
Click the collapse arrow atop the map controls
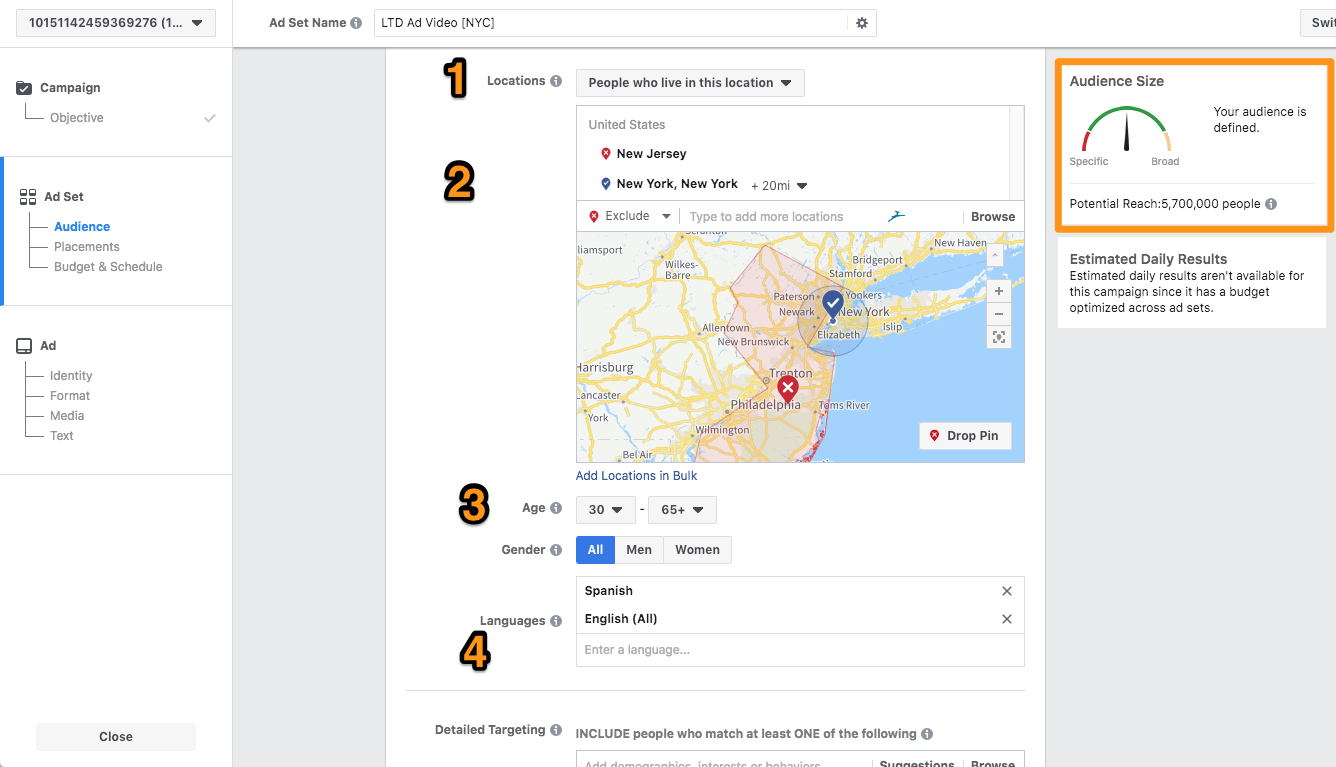[993, 255]
